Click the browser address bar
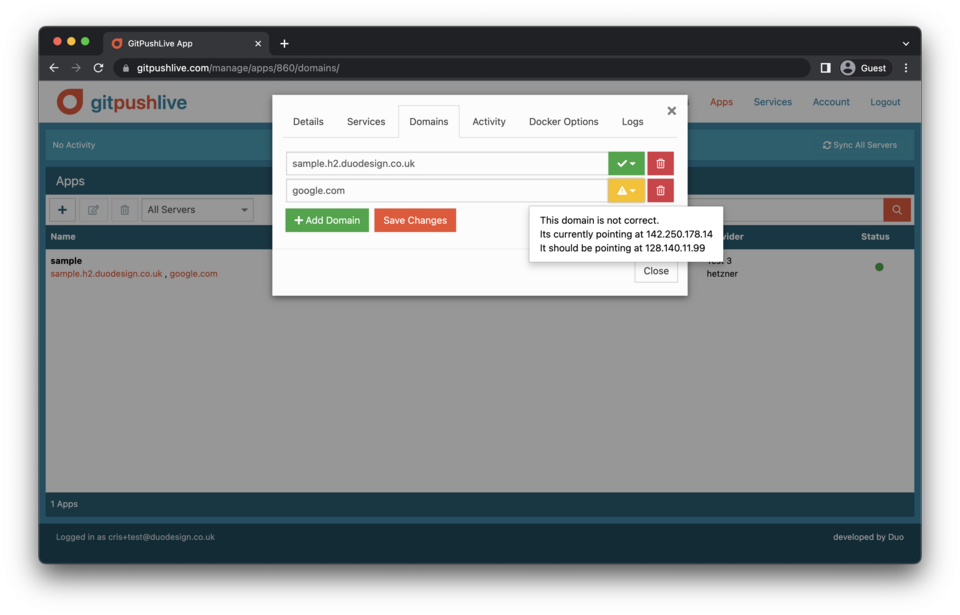This screenshot has width=960, height=615. click(462, 68)
